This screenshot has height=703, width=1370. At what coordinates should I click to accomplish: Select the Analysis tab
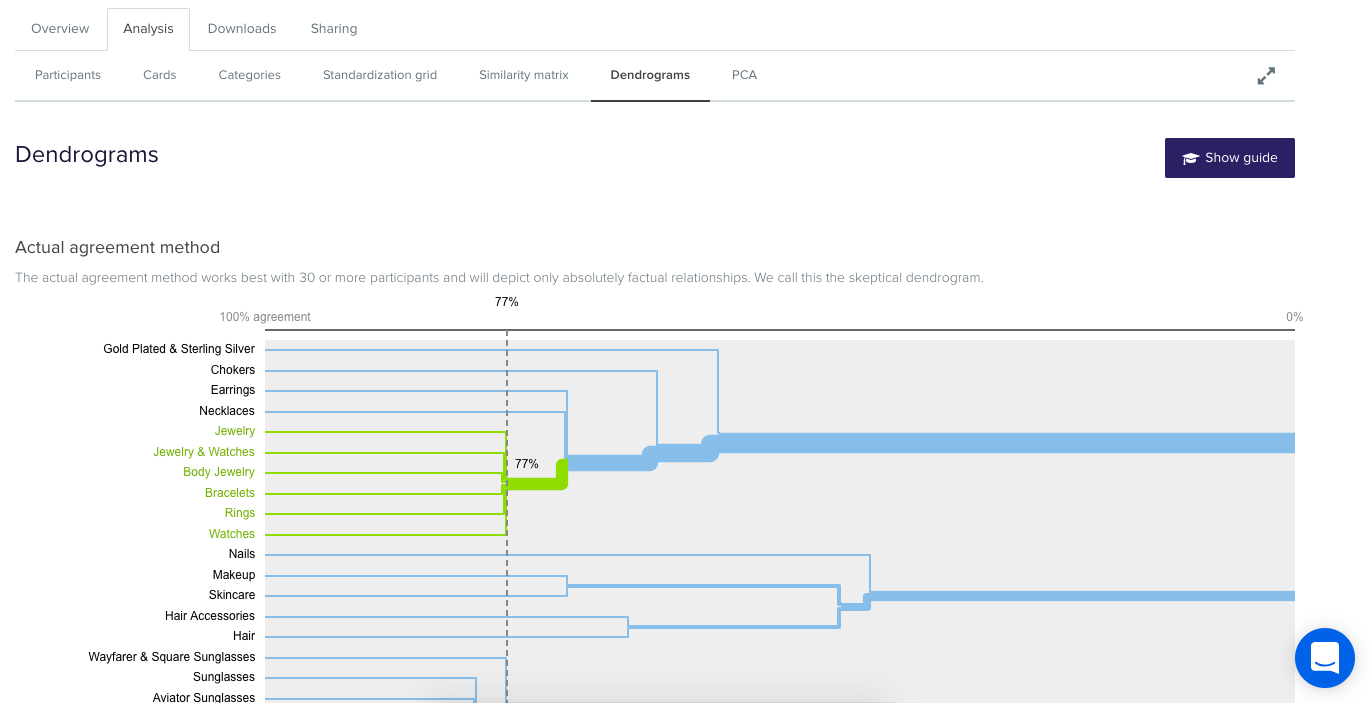[148, 29]
